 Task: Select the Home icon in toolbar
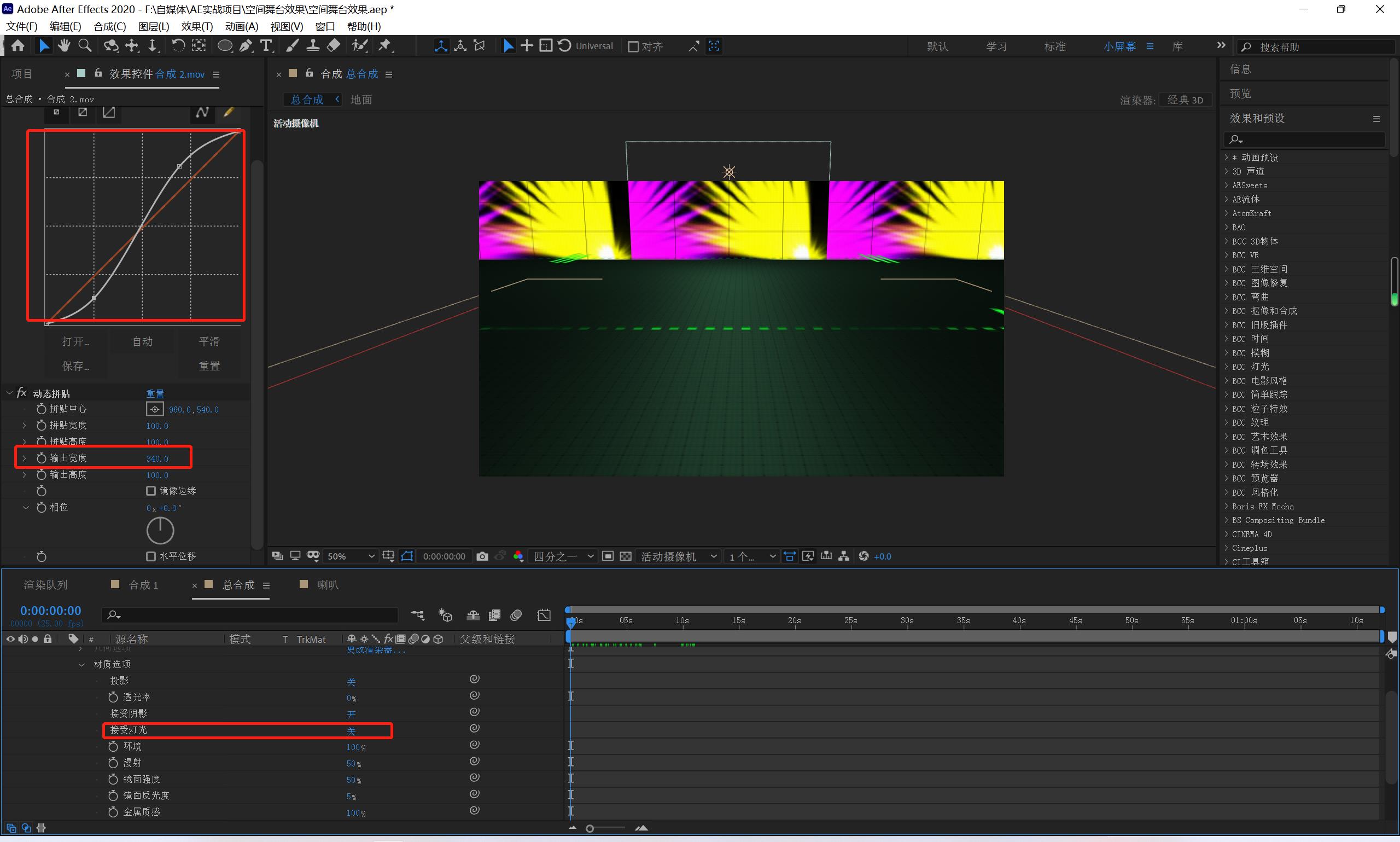(18, 46)
